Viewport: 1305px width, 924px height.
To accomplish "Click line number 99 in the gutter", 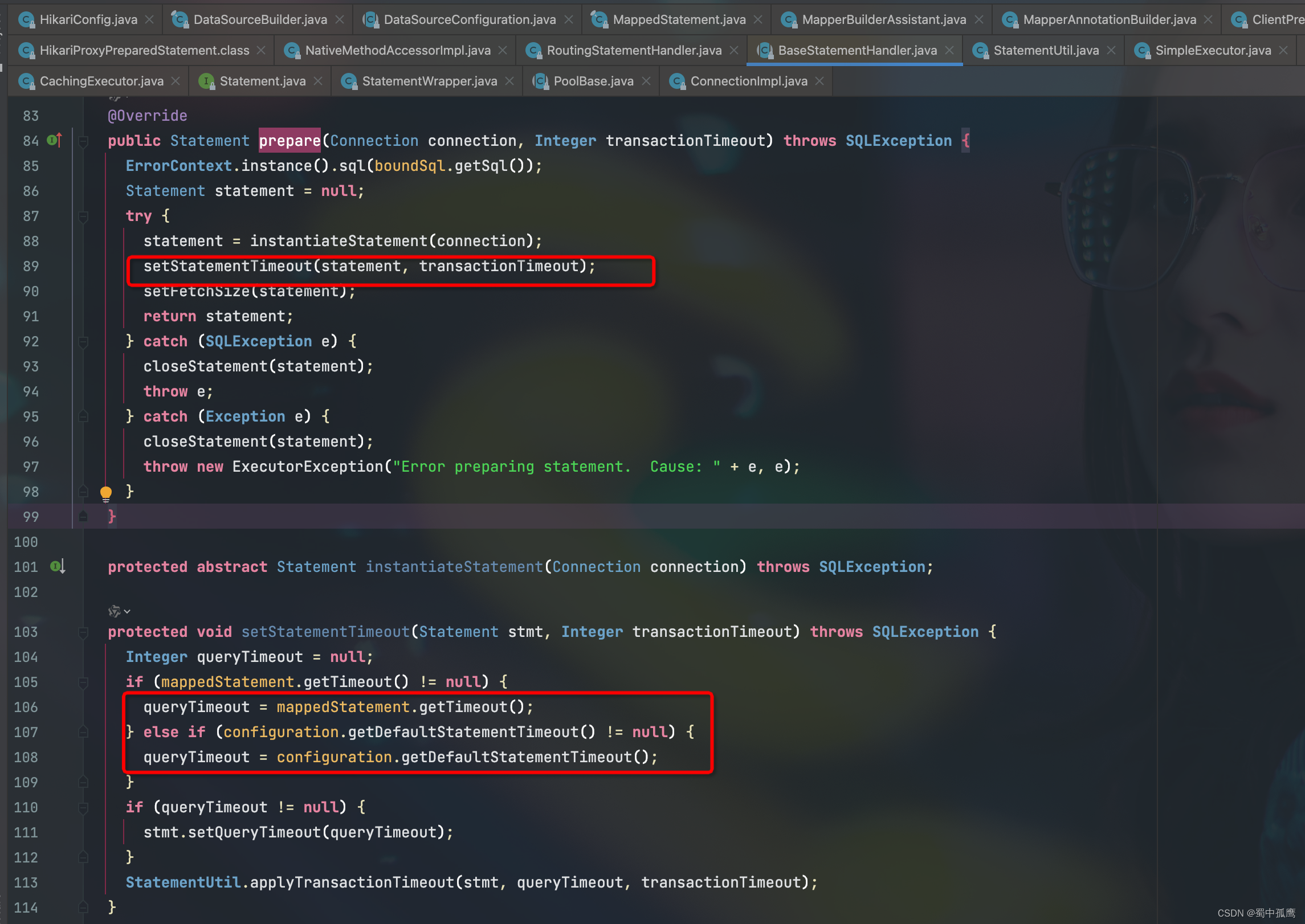I will point(31,517).
